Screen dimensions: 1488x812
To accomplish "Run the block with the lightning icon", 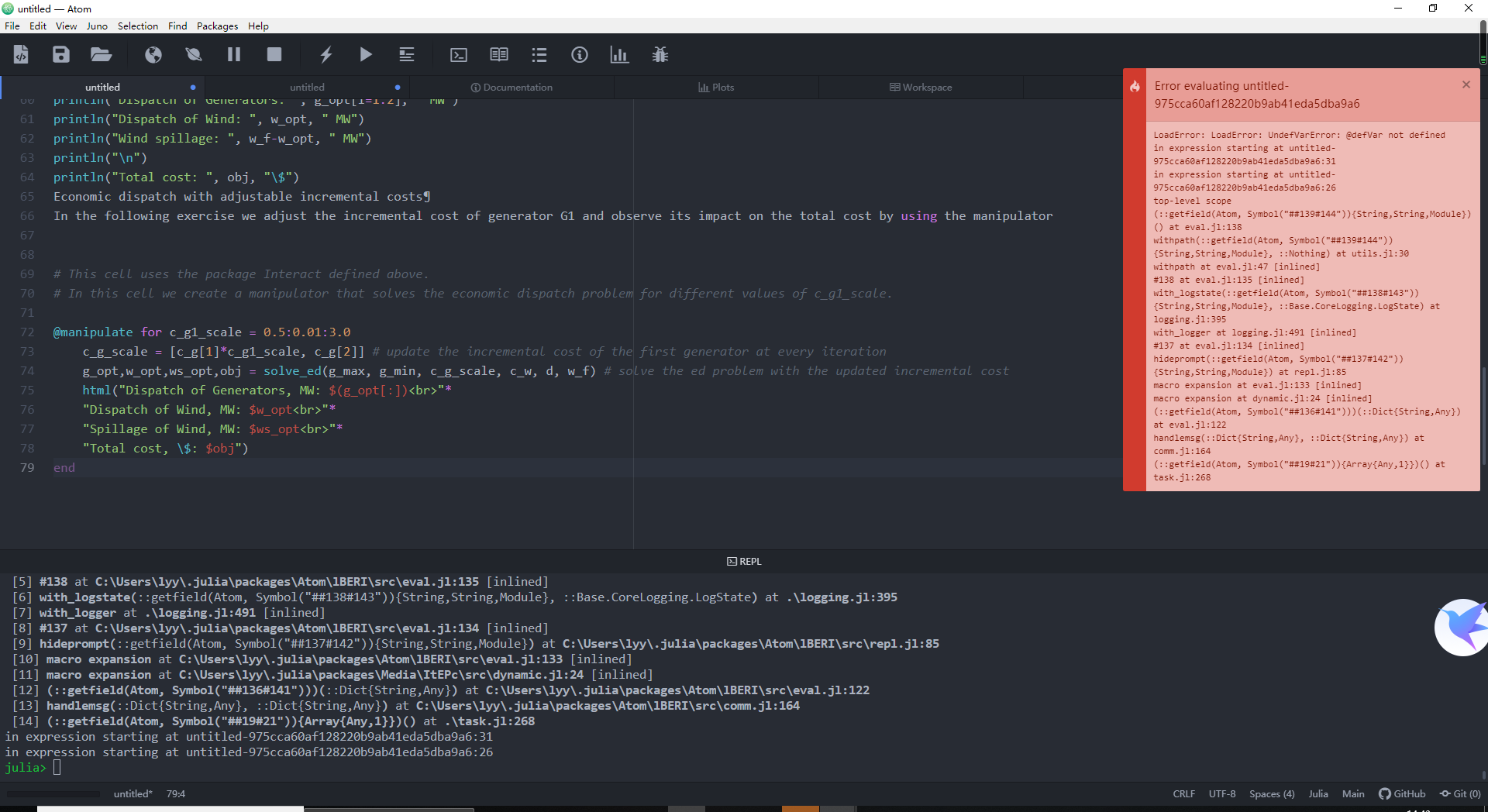I will 326,54.
